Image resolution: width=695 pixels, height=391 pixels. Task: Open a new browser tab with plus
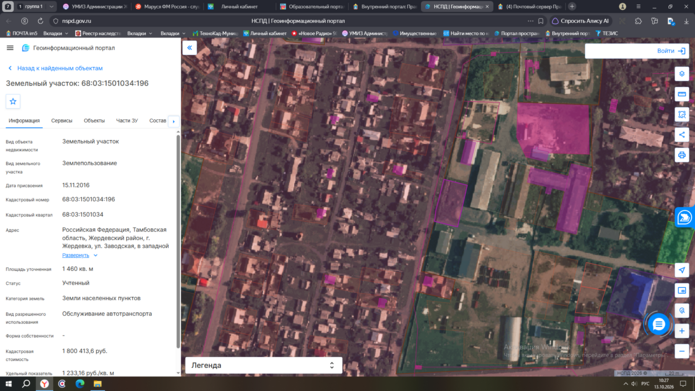pyautogui.click(x=572, y=6)
